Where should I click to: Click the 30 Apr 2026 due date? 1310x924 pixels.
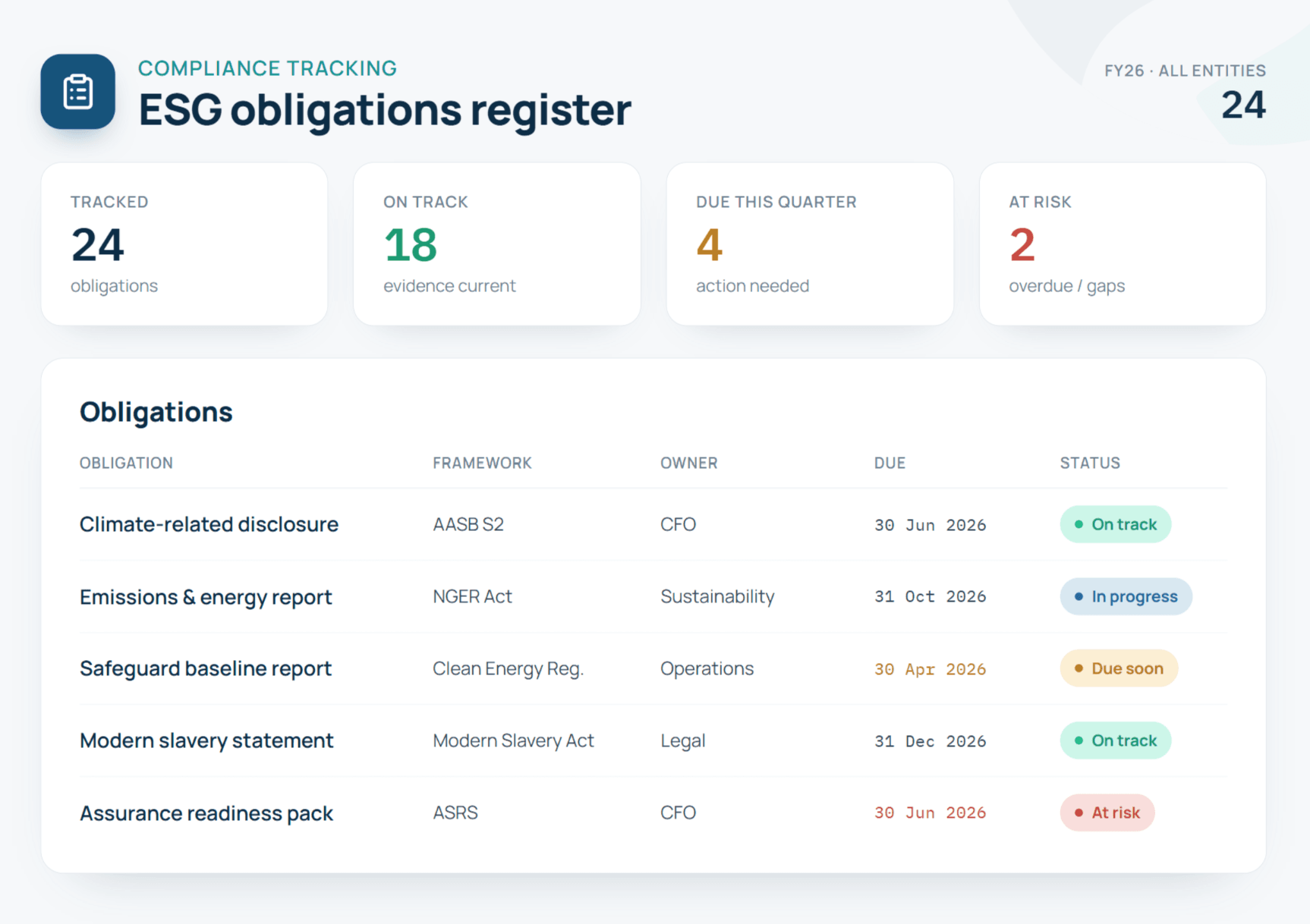click(930, 669)
